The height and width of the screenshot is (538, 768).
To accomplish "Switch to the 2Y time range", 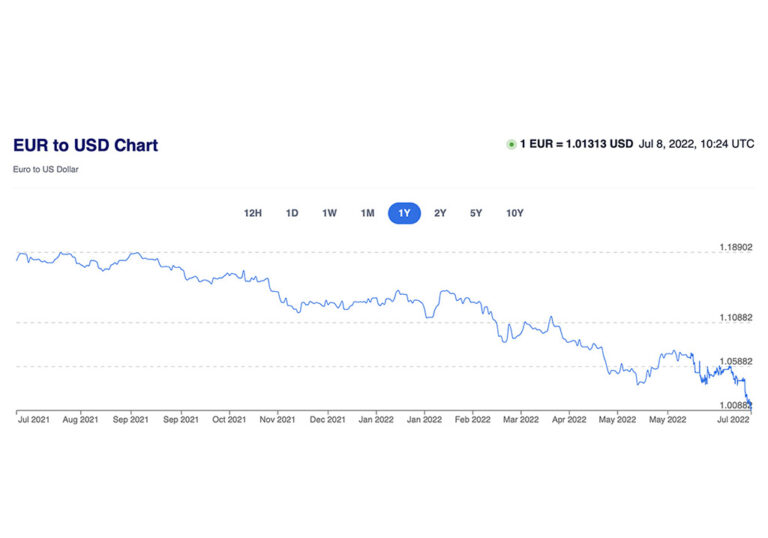I will click(440, 213).
